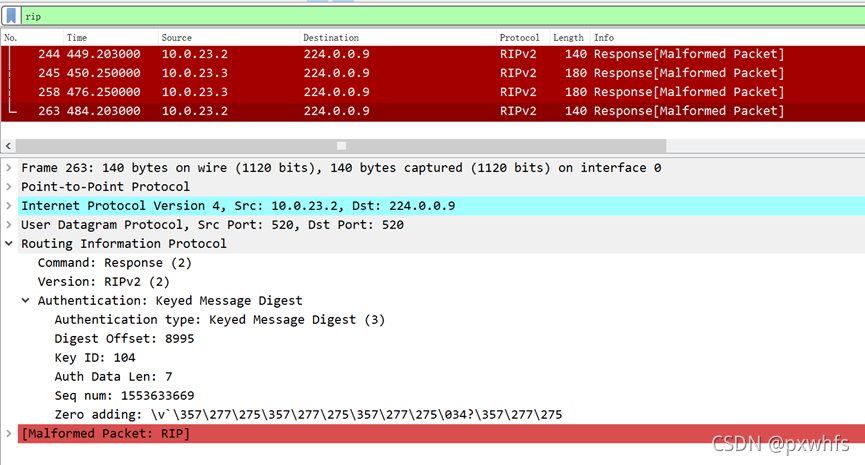This screenshot has width=865, height=465.
Task: Select the Zero adding field row
Action: click(308, 414)
